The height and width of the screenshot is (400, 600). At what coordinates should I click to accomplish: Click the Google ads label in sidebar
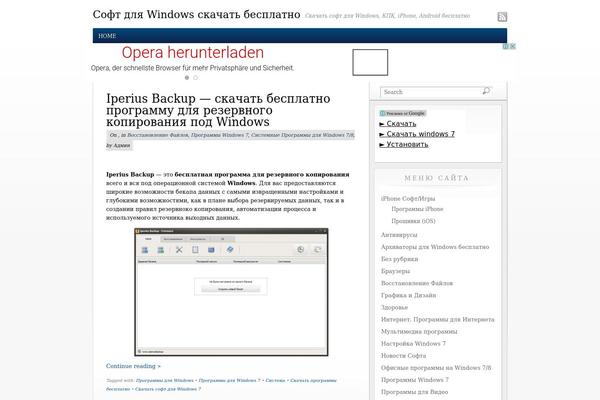(403, 113)
